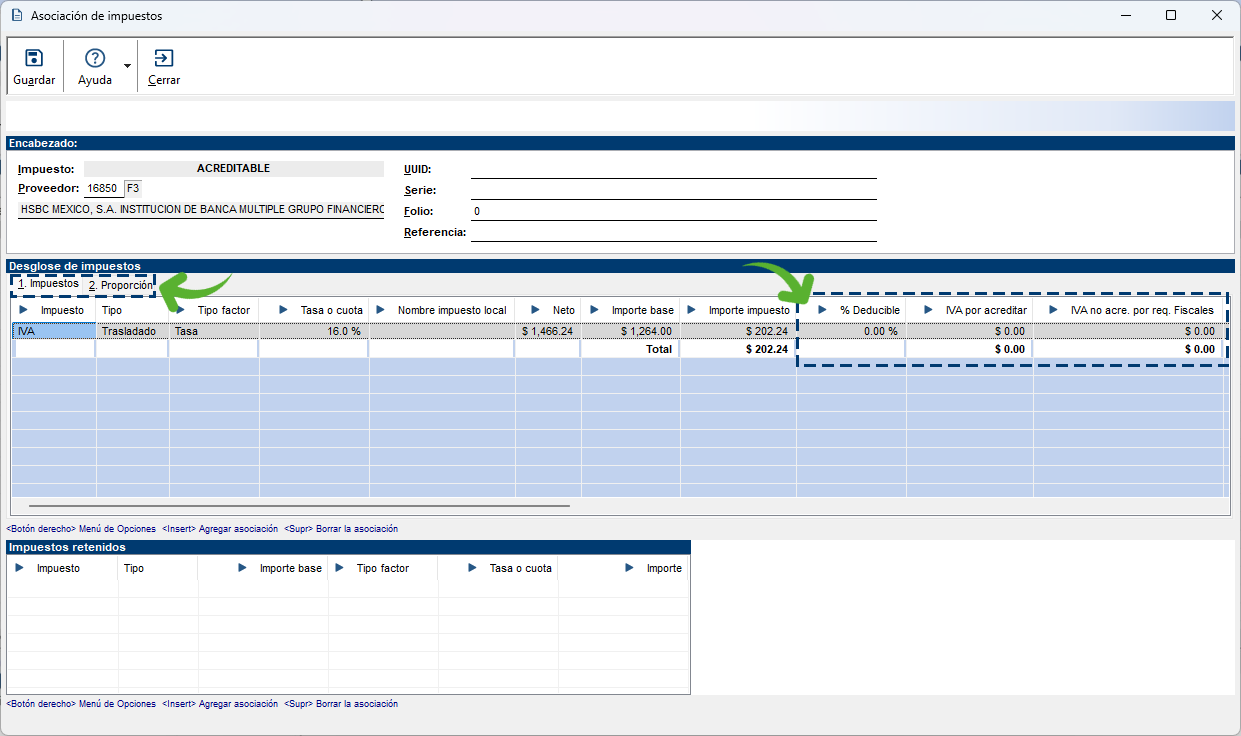Click the Impuesto column arrow in Desglose grid
The image size is (1241, 736).
coord(24,310)
